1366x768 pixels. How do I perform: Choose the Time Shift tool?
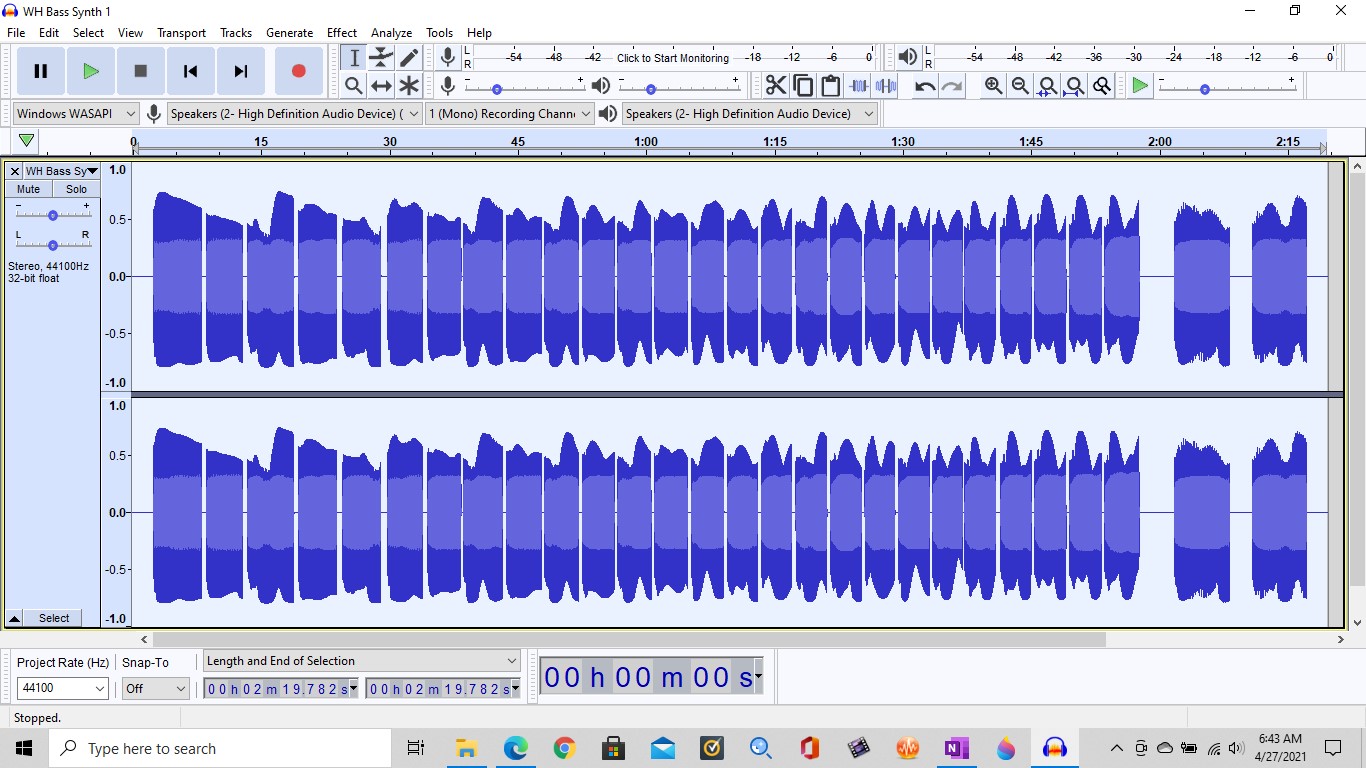[x=381, y=86]
